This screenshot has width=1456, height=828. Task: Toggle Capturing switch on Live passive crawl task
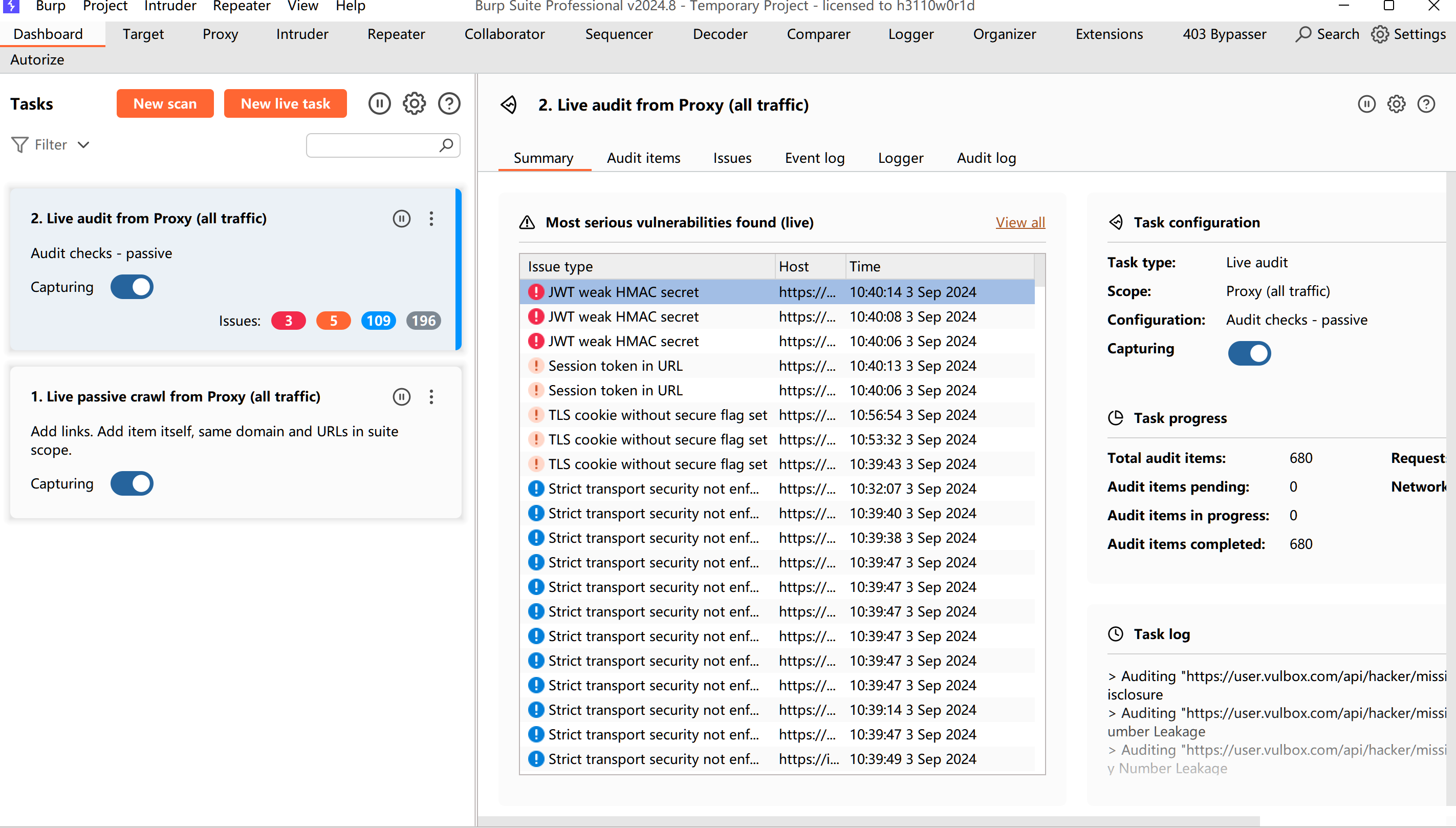(131, 484)
